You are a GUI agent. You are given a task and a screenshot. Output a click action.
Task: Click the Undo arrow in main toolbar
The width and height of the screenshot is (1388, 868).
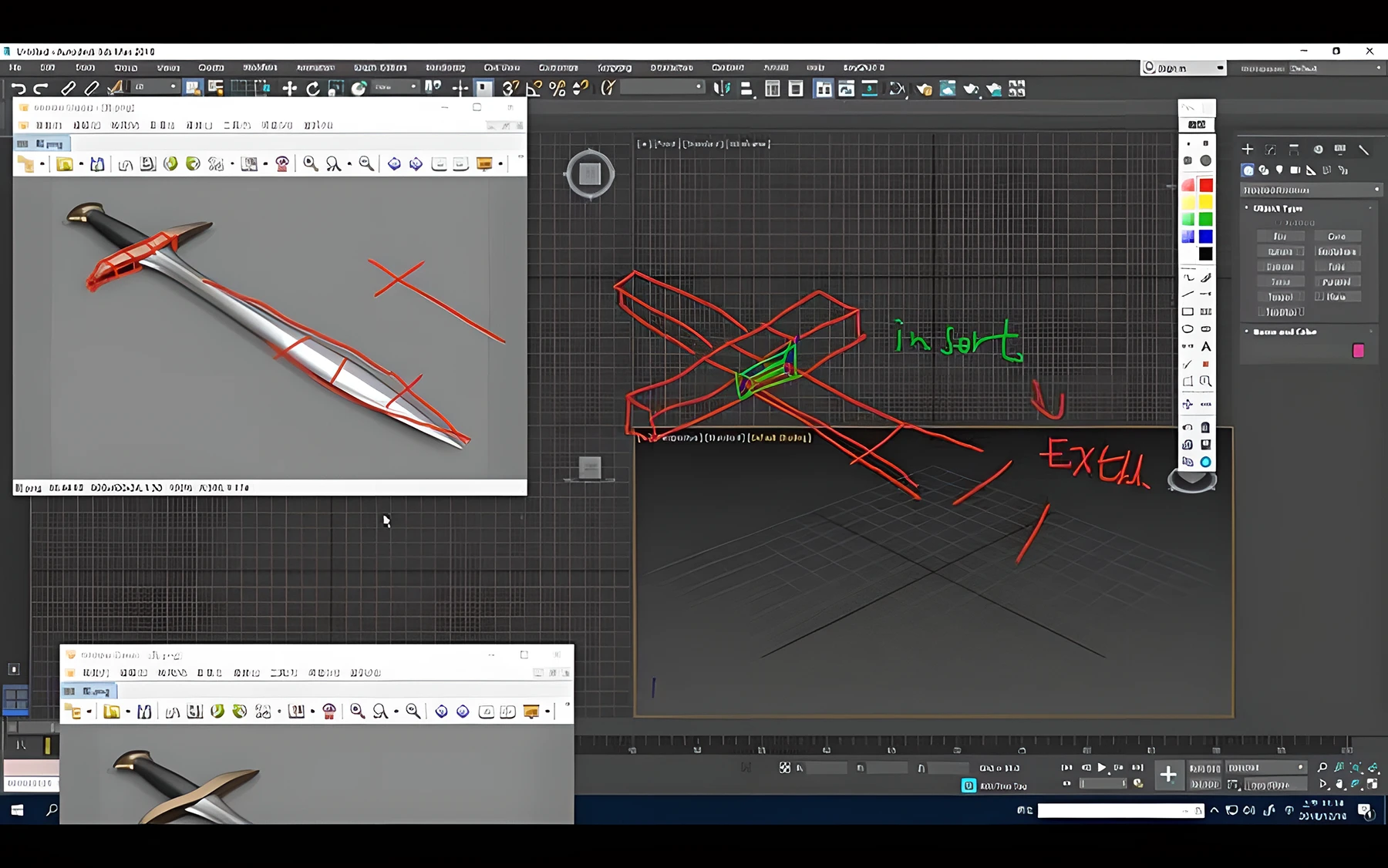[x=19, y=89]
